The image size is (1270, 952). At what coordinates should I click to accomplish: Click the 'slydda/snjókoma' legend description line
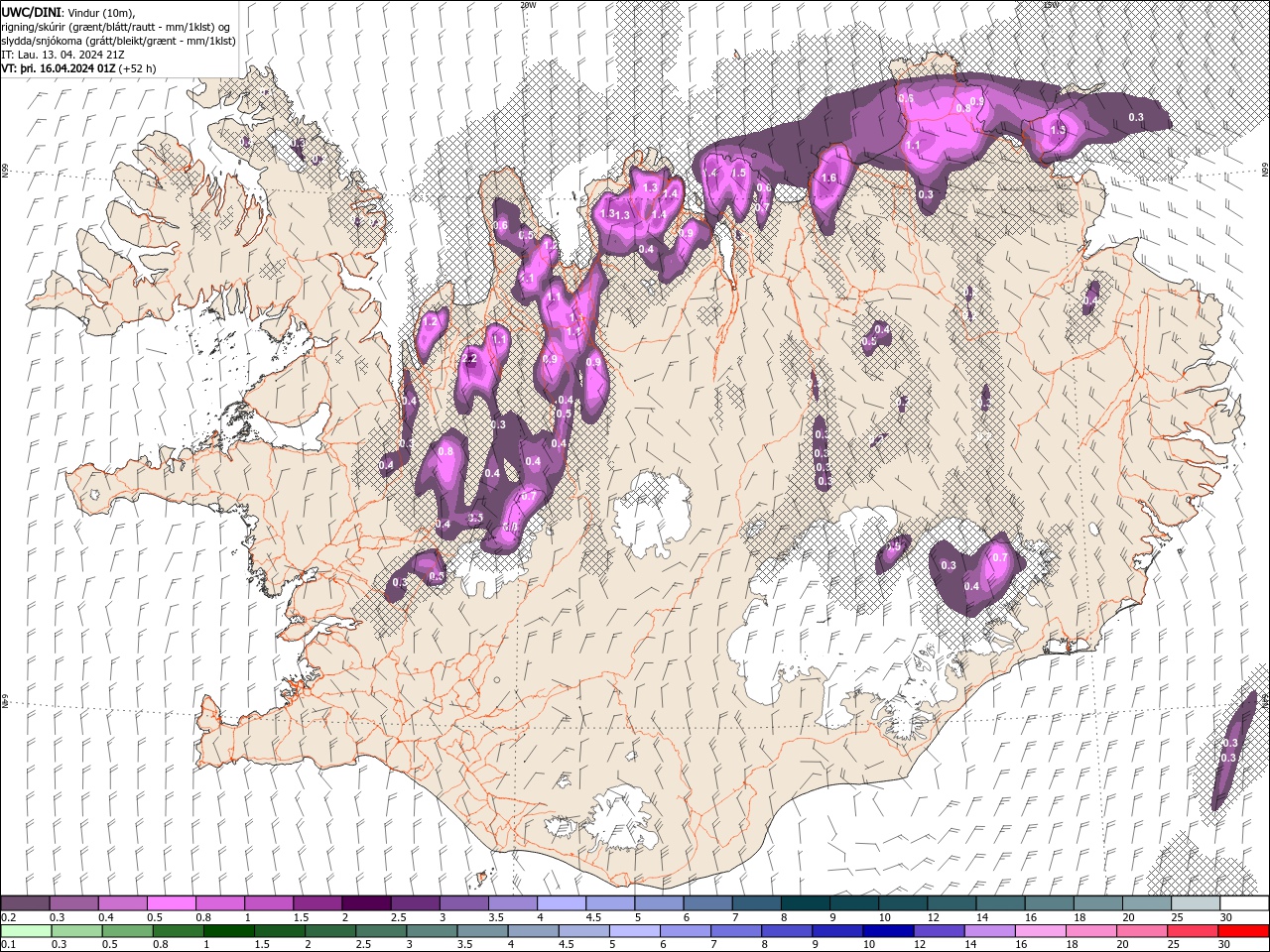click(x=116, y=41)
